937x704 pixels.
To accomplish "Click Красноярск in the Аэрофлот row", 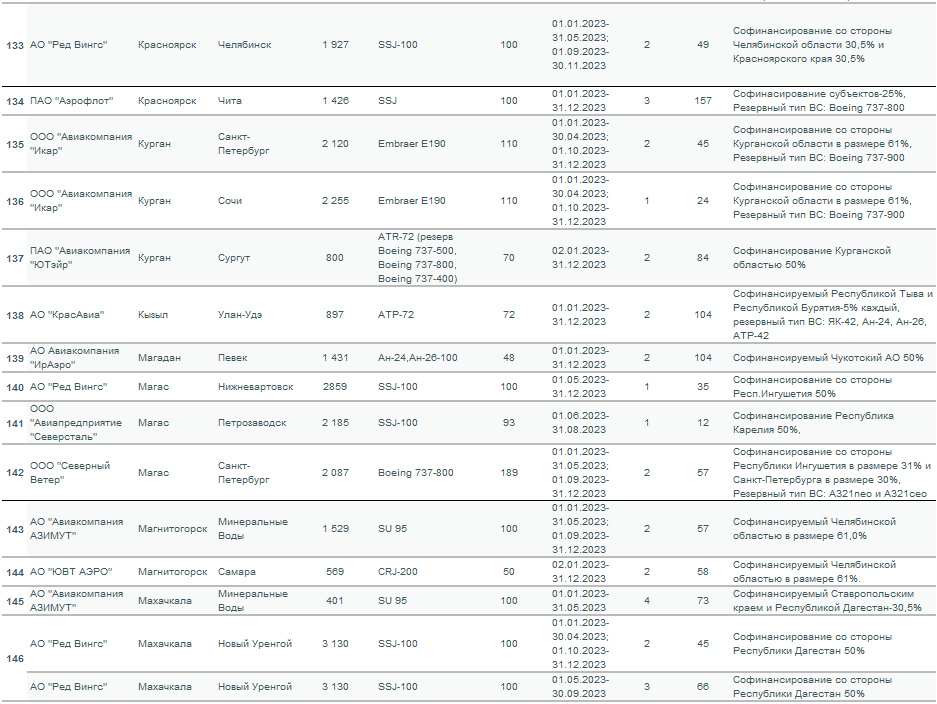I will click(167, 101).
